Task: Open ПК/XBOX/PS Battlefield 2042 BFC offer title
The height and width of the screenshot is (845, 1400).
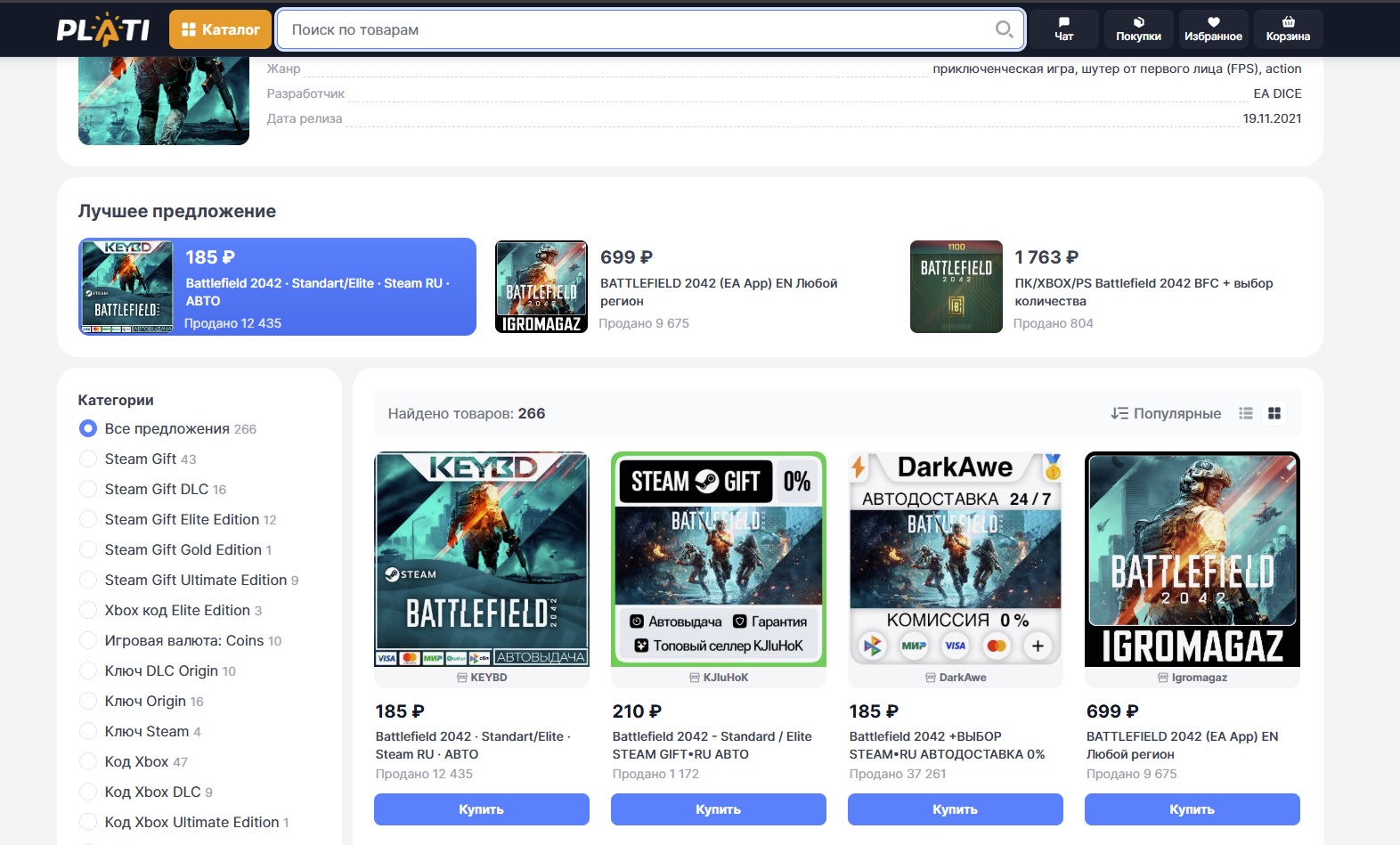Action: click(1144, 292)
